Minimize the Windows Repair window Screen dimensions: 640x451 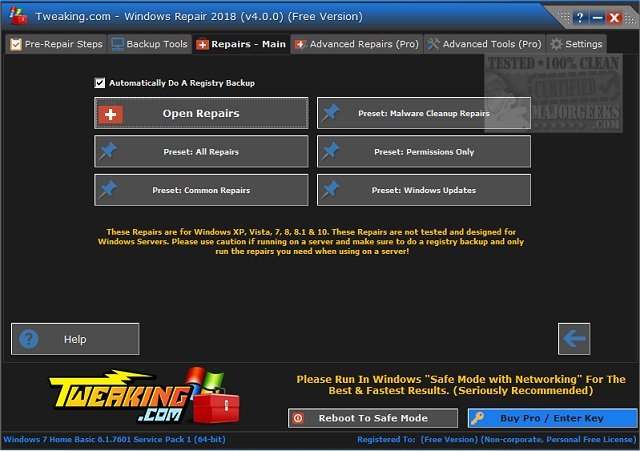click(597, 18)
